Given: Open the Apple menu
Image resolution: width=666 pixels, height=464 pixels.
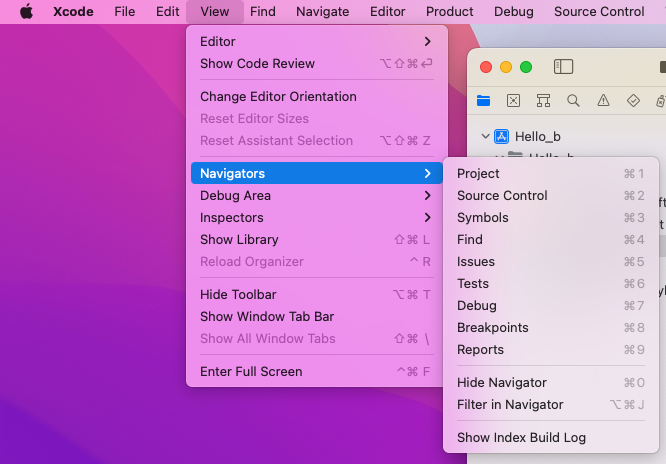Looking at the screenshot, I should point(26,11).
